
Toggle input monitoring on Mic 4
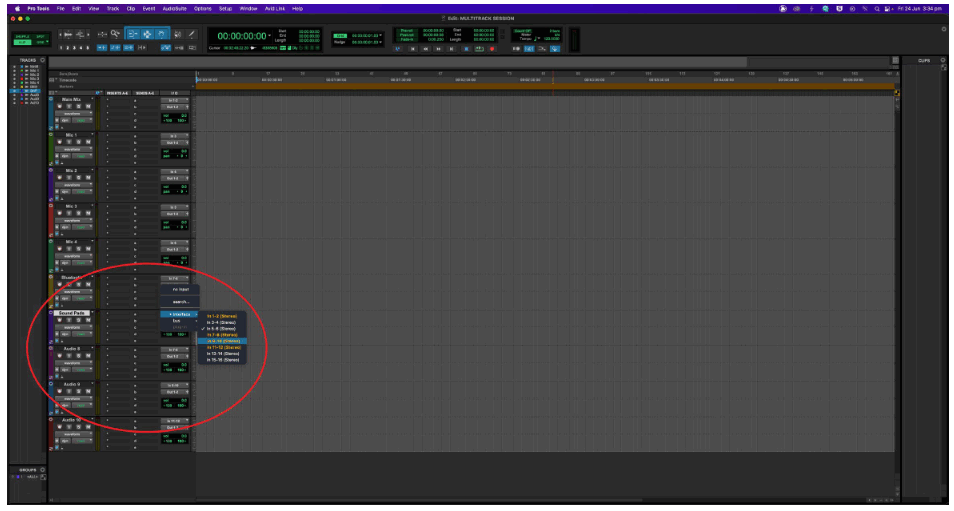click(x=69, y=249)
